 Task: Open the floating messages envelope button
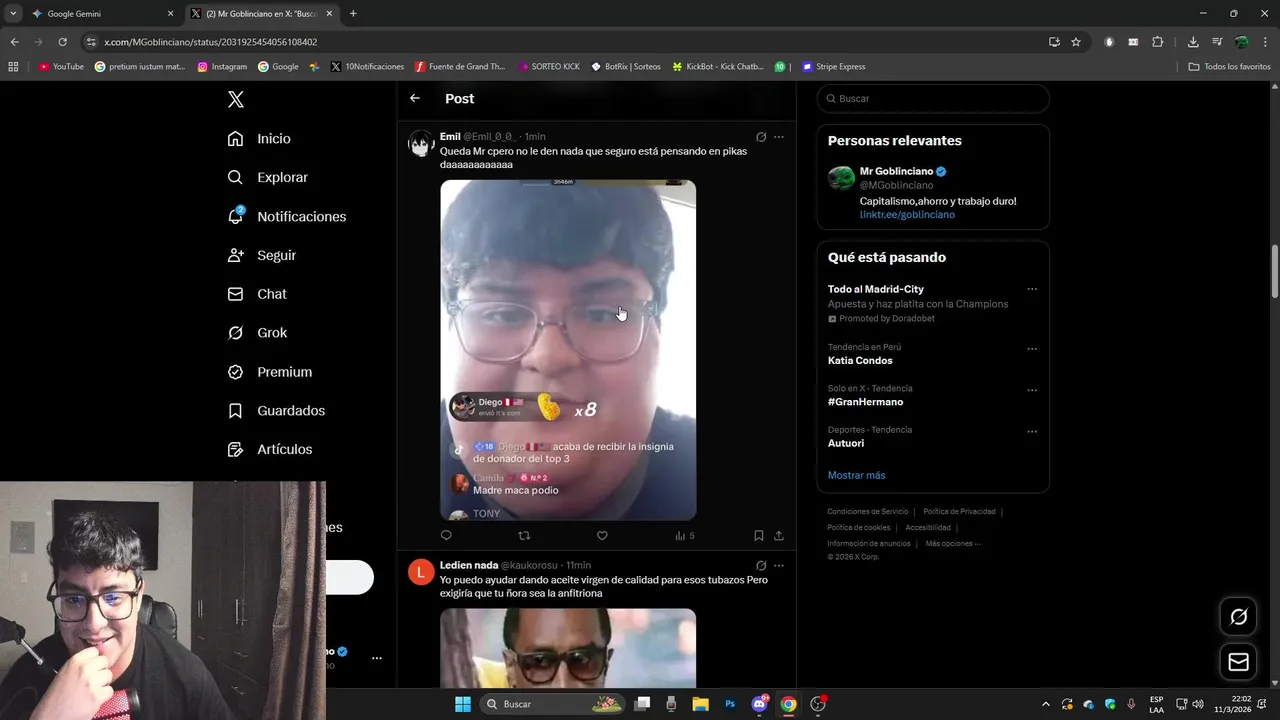pyautogui.click(x=1238, y=662)
